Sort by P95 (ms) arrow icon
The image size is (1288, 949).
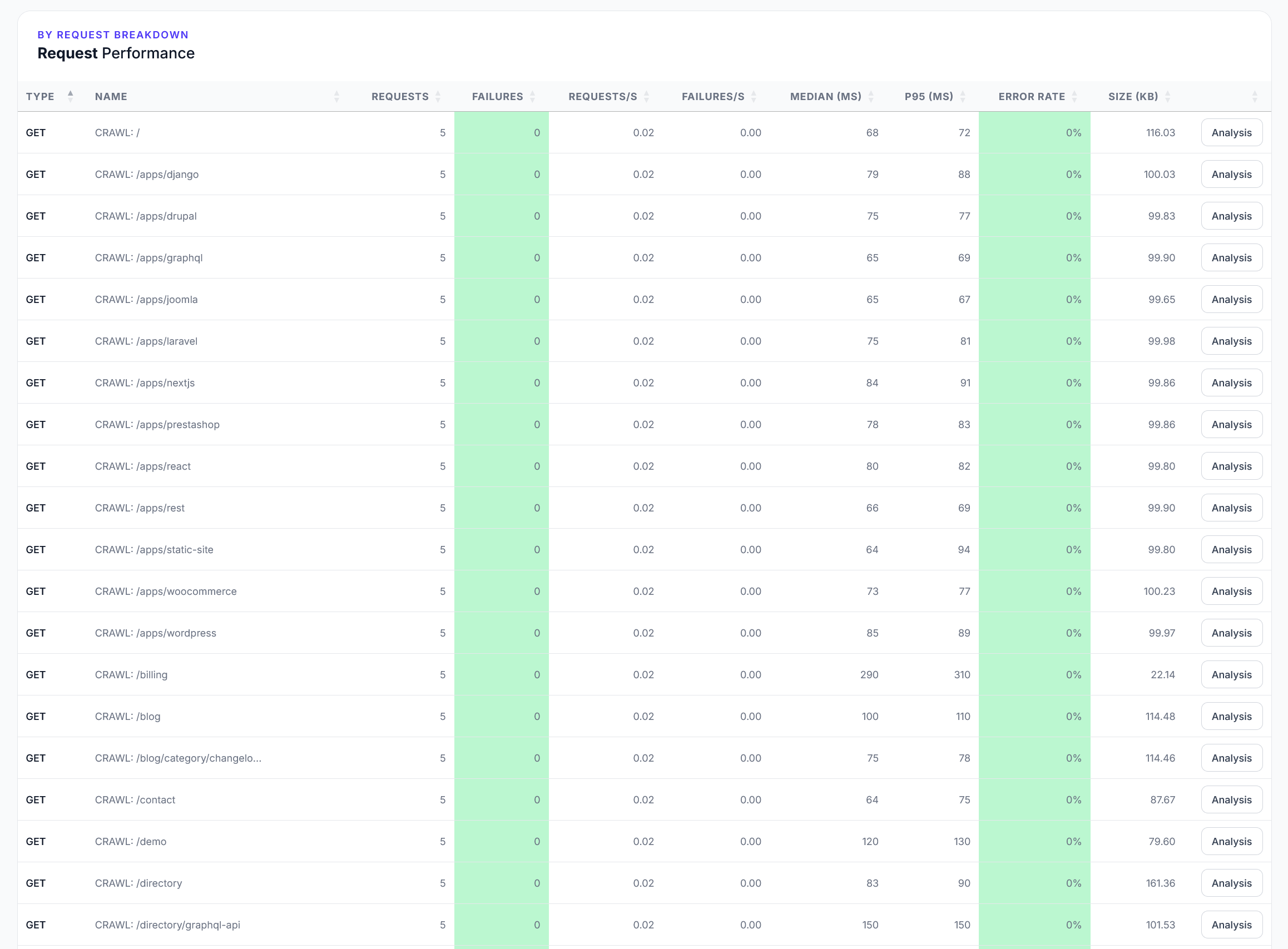[963, 97]
